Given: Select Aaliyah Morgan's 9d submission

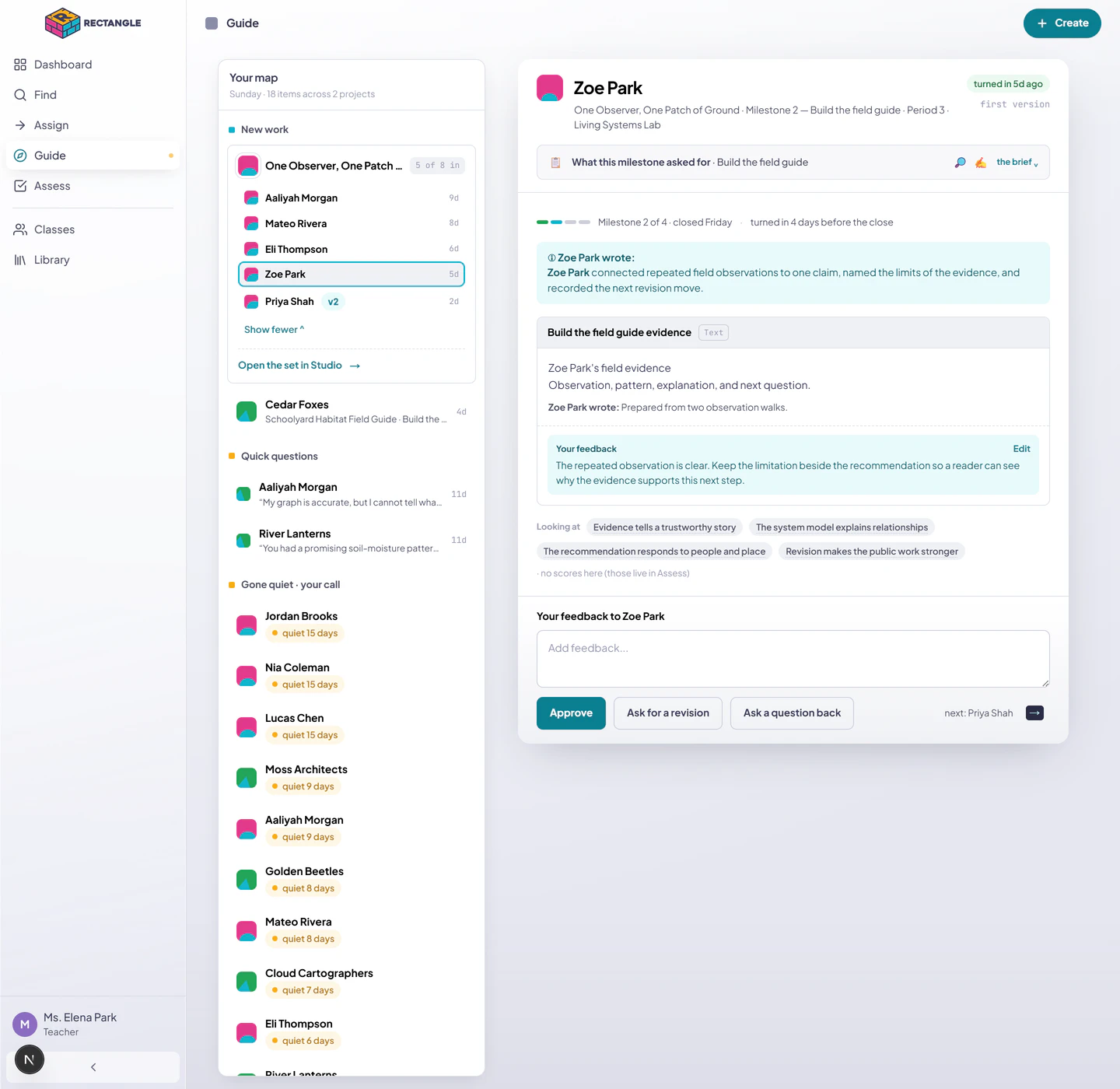Looking at the screenshot, I should (x=352, y=198).
